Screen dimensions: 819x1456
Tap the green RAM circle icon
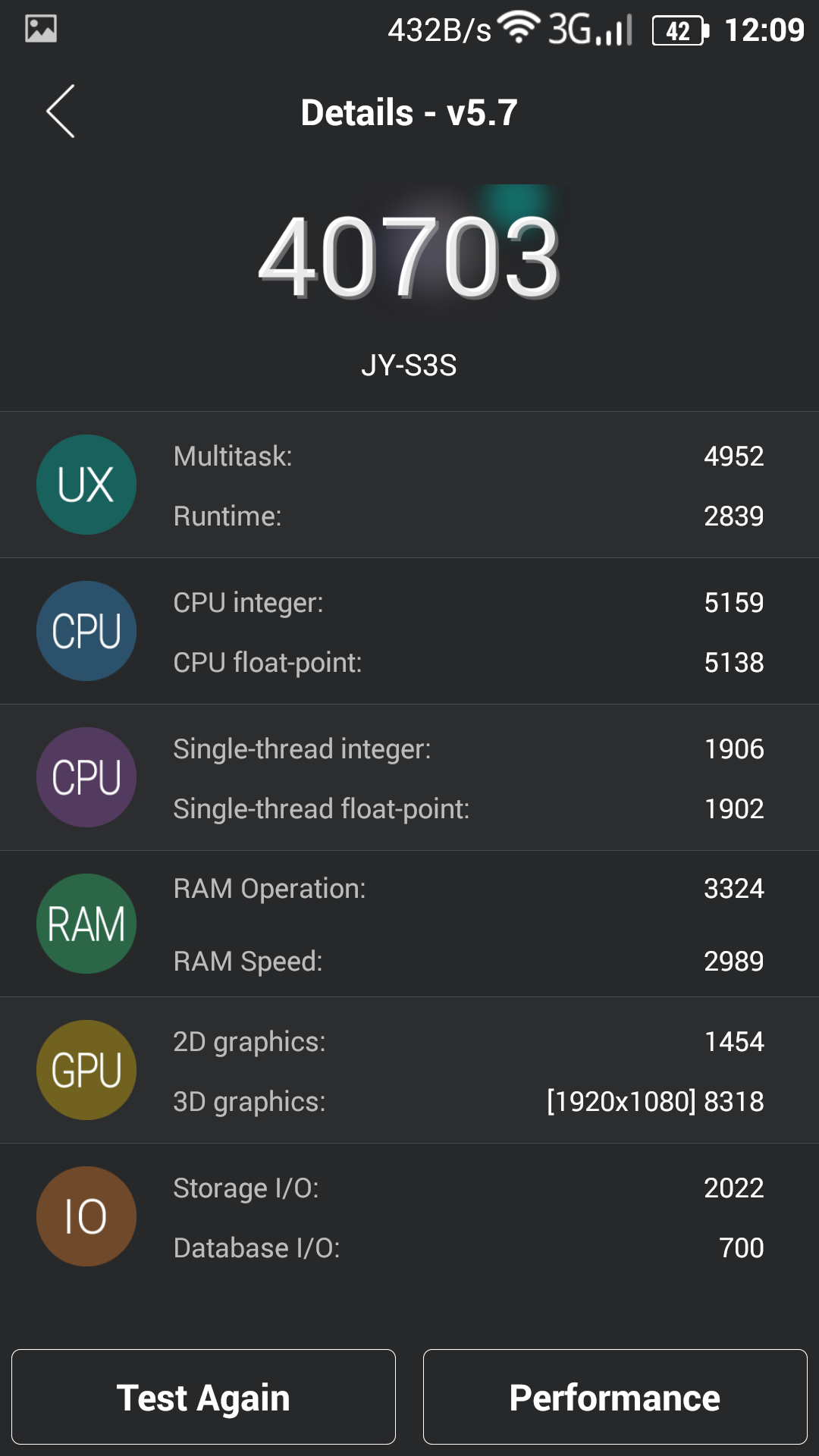(x=86, y=924)
